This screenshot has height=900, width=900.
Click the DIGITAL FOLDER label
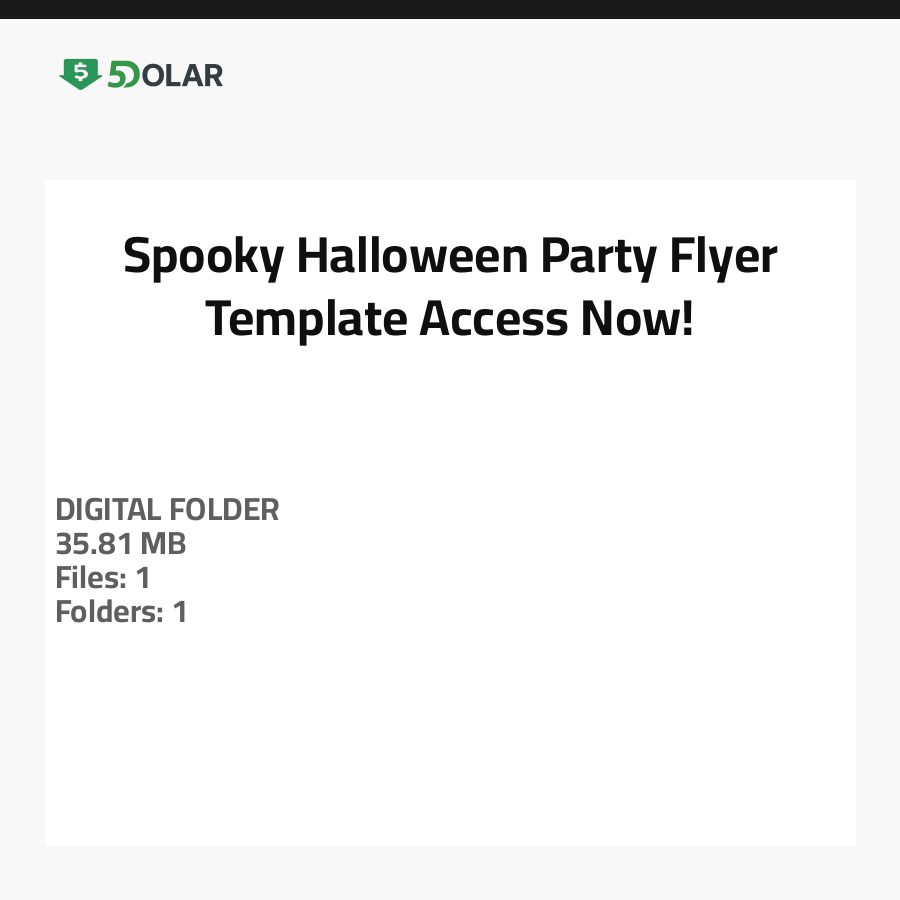(167, 510)
